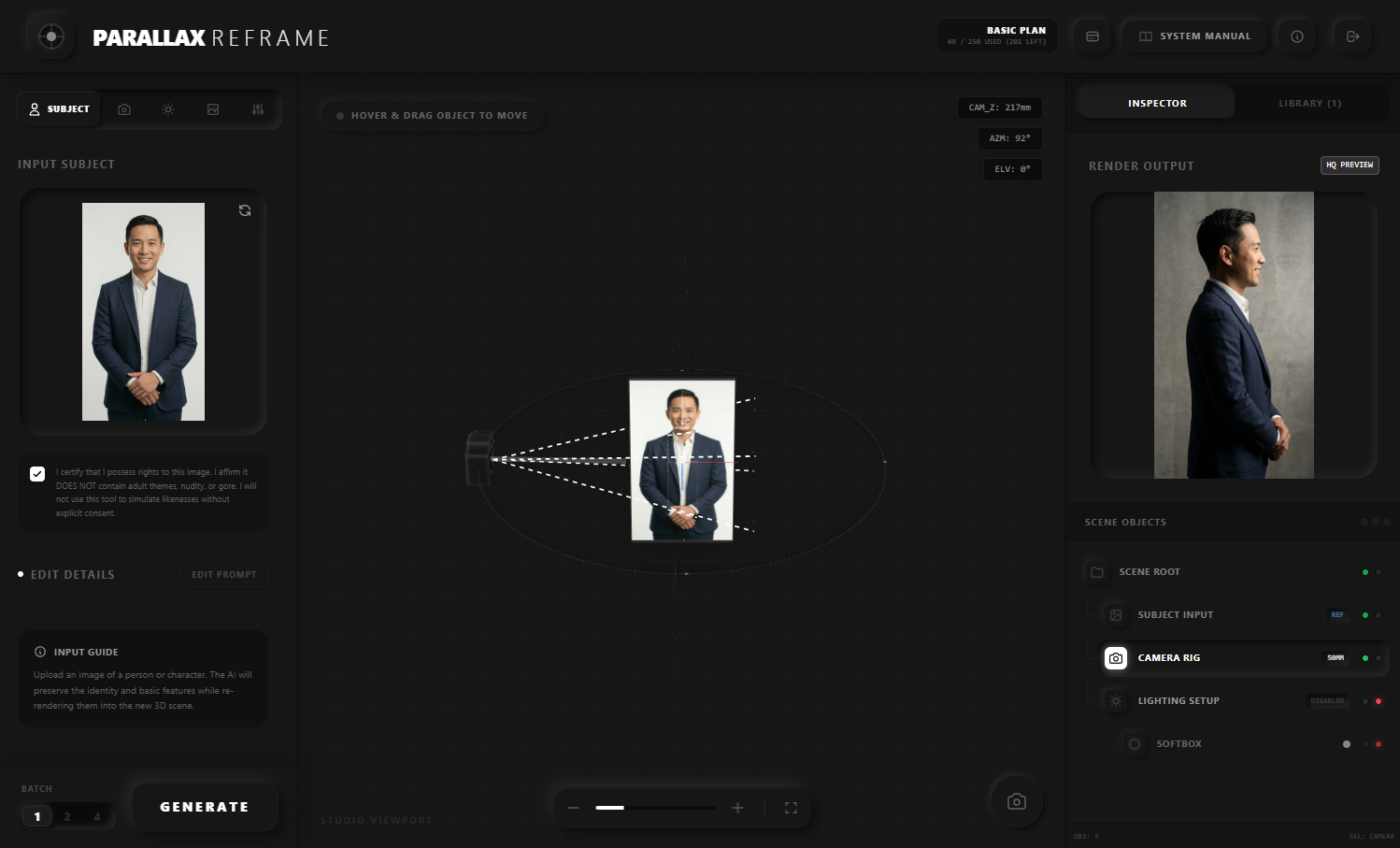The height and width of the screenshot is (848, 1400).
Task: Toggle Camera Rig green visibility dot
Action: click(1365, 658)
